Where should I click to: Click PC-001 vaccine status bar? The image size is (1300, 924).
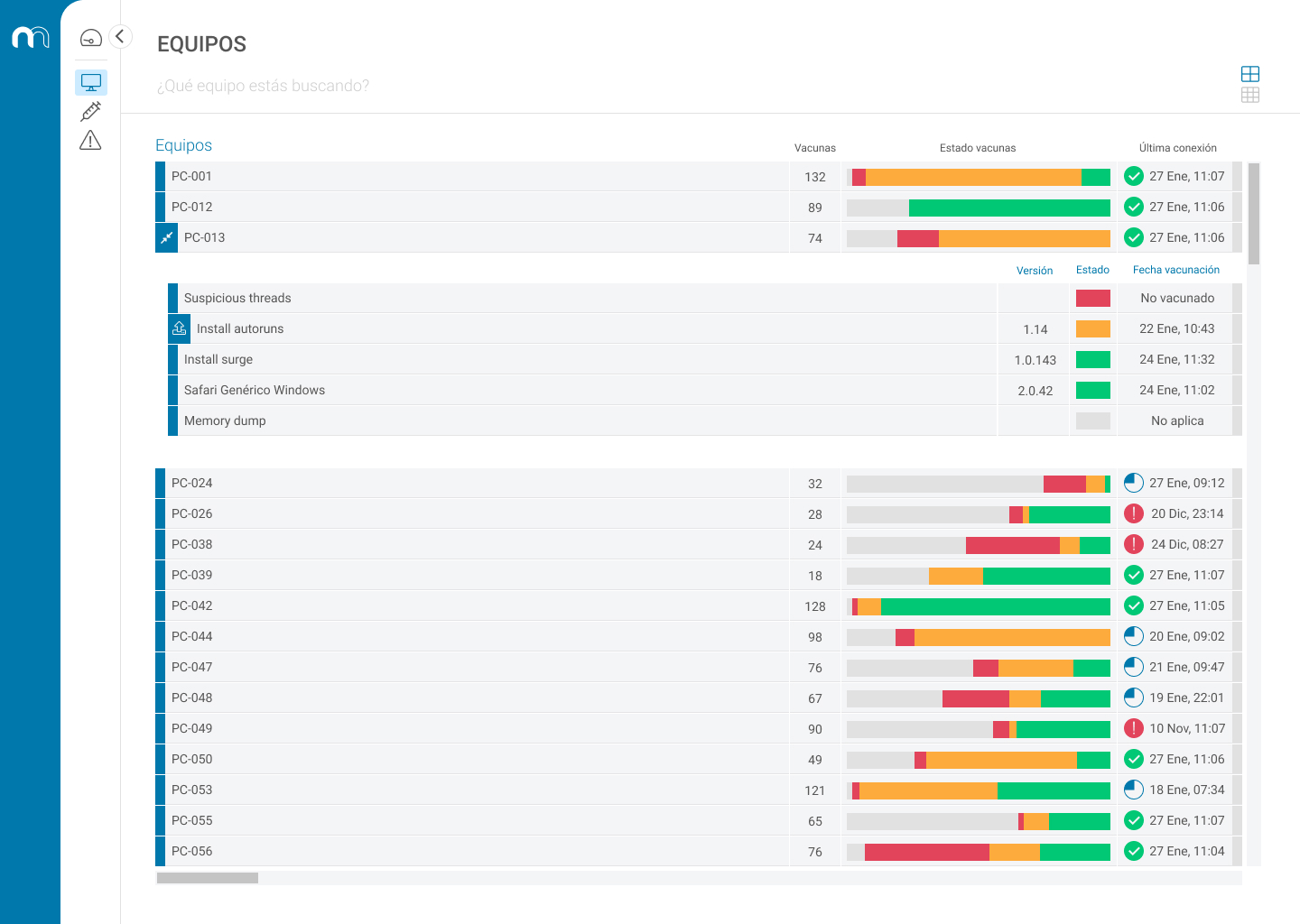(979, 177)
